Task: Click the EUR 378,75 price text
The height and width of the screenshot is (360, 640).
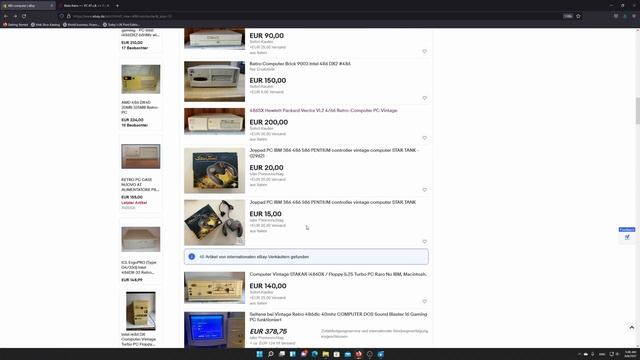Action: pyautogui.click(x=268, y=331)
